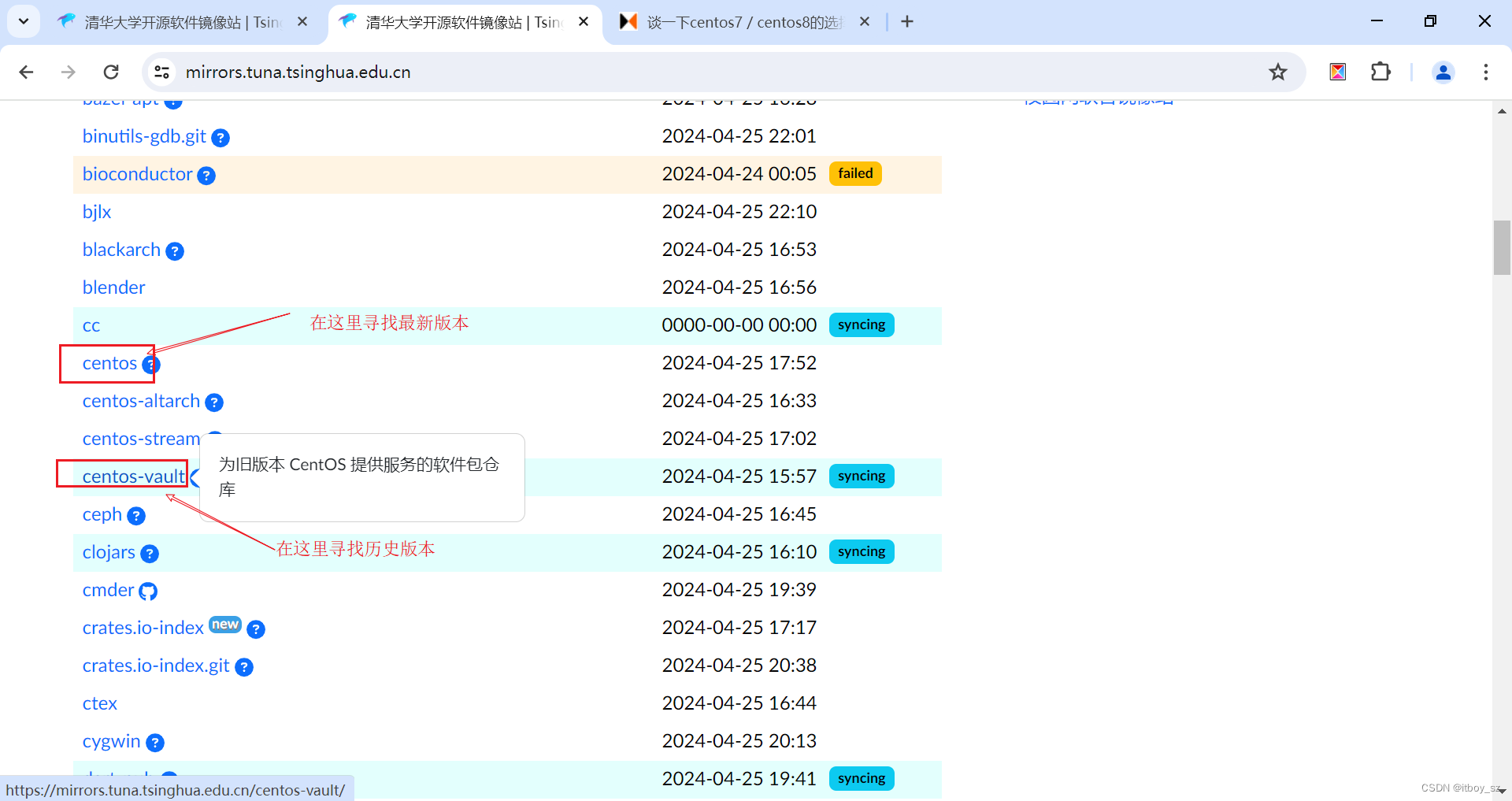Open the bioconductor mirror link
This screenshot has width=1512, height=801.
138,174
